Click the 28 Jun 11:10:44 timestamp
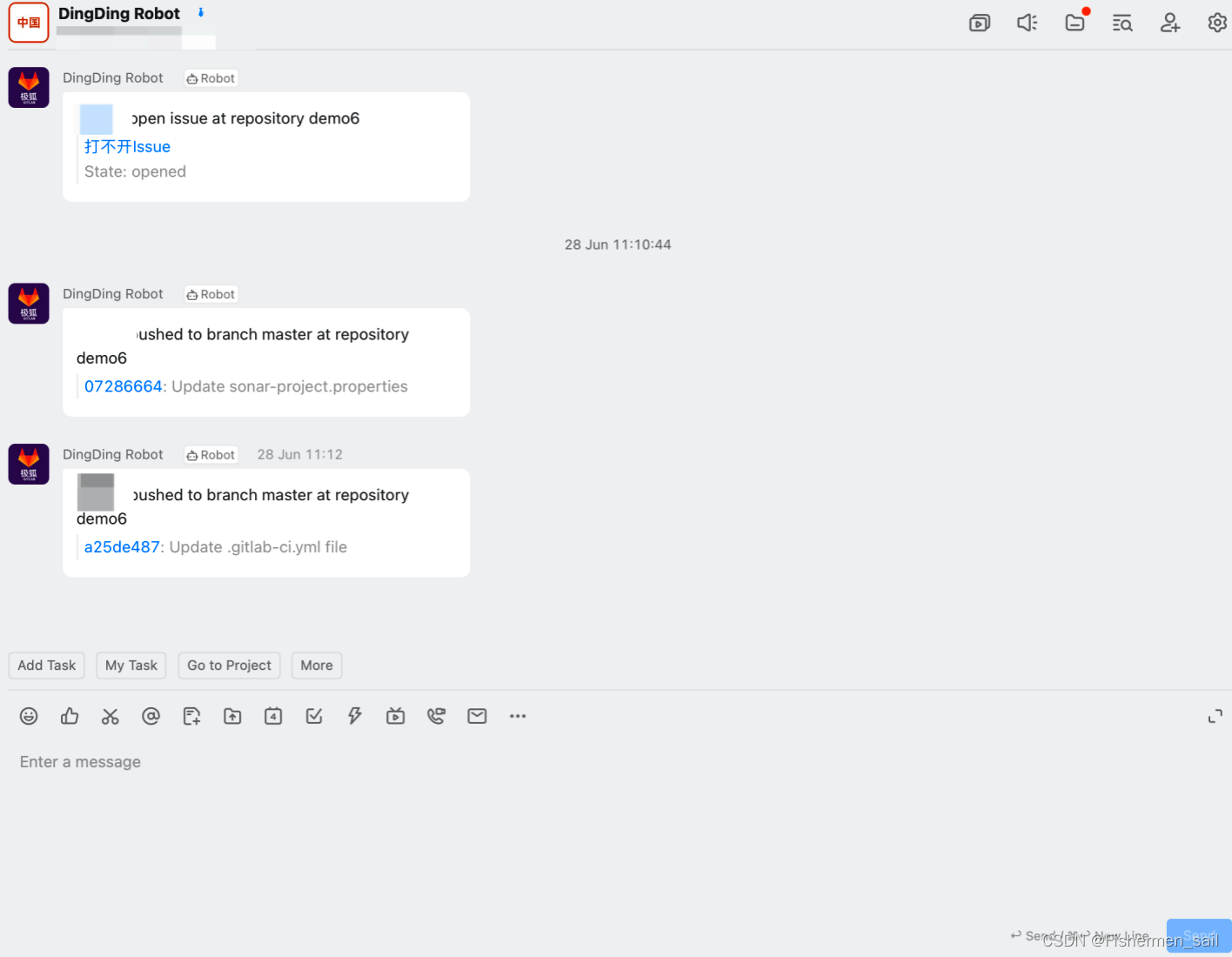1232x957 pixels. [x=618, y=244]
